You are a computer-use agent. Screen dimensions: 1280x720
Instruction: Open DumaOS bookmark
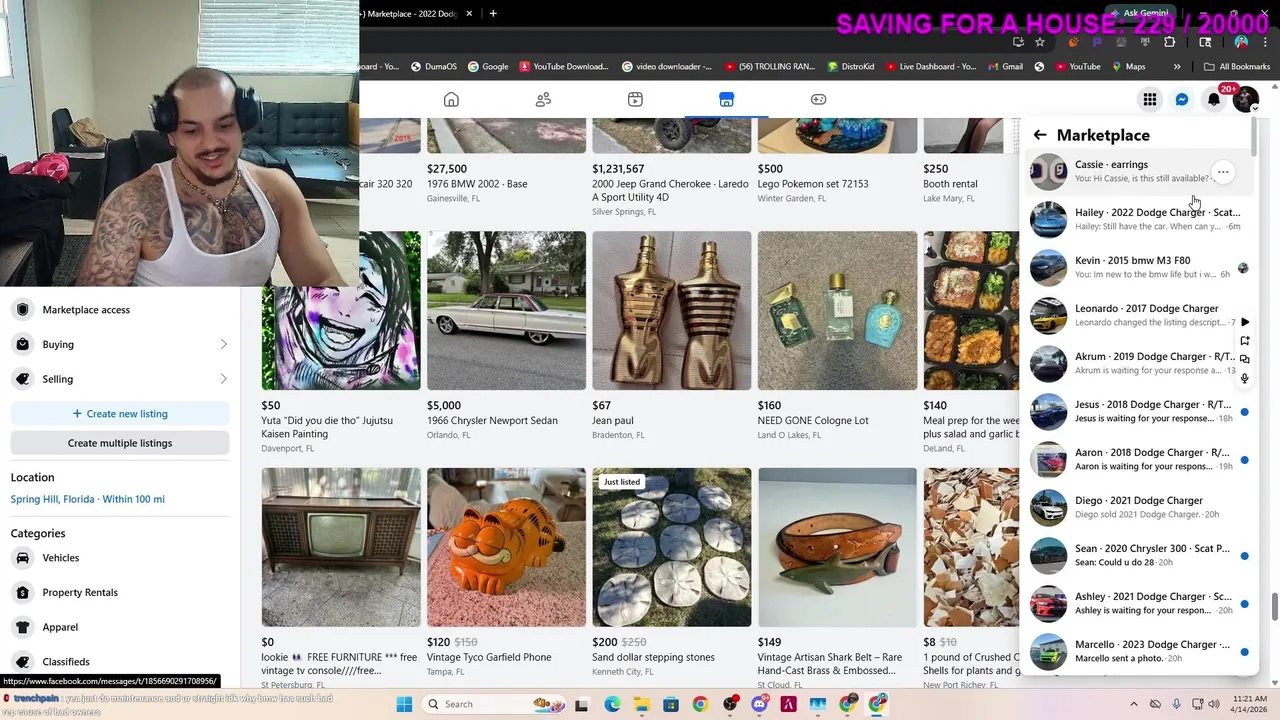pyautogui.click(x=433, y=67)
